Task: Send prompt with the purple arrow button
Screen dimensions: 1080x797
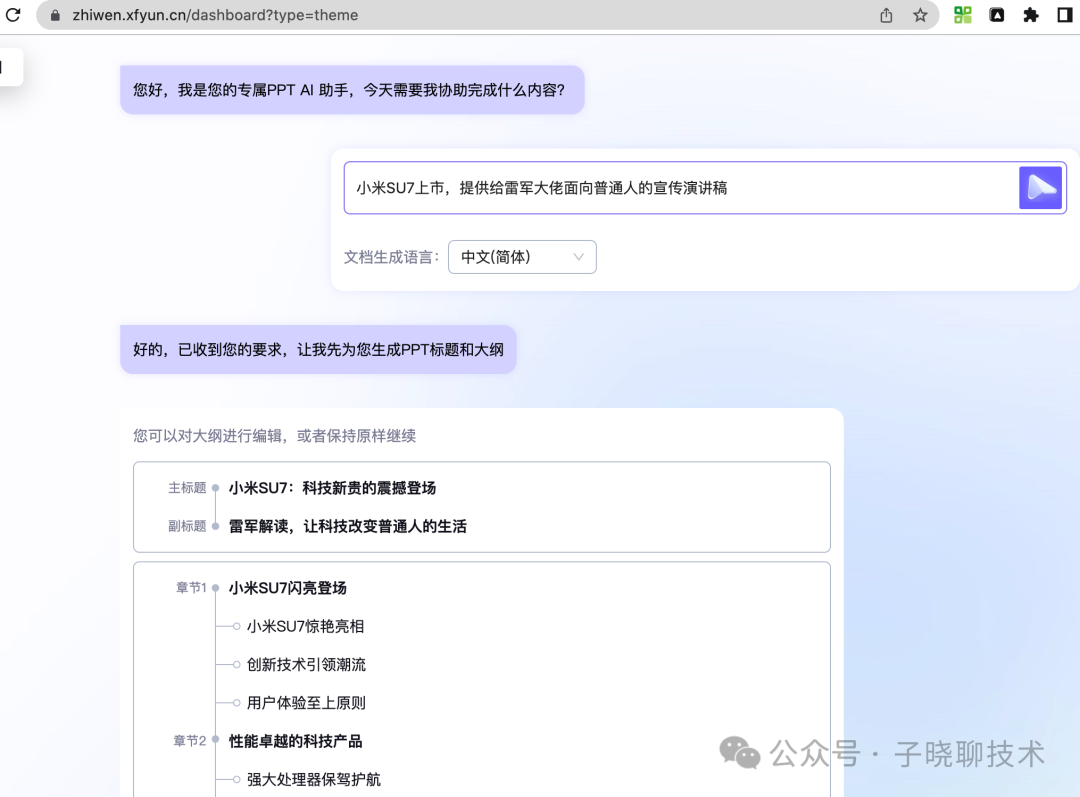Action: 1040,187
